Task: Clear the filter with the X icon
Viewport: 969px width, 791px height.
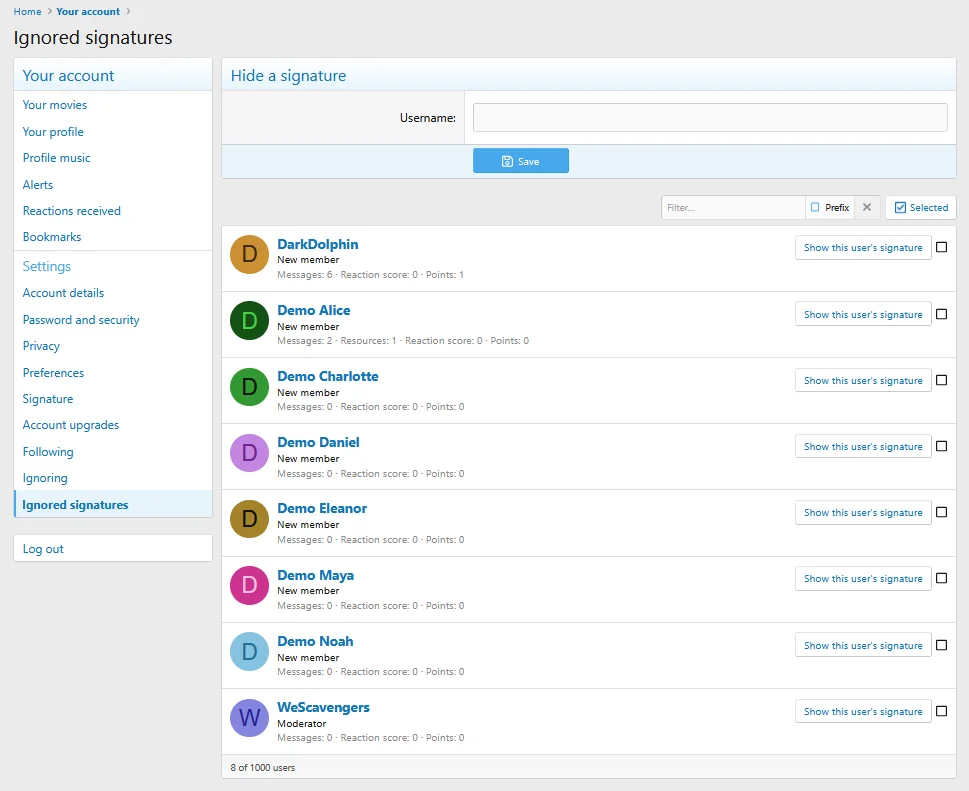Action: 867,208
